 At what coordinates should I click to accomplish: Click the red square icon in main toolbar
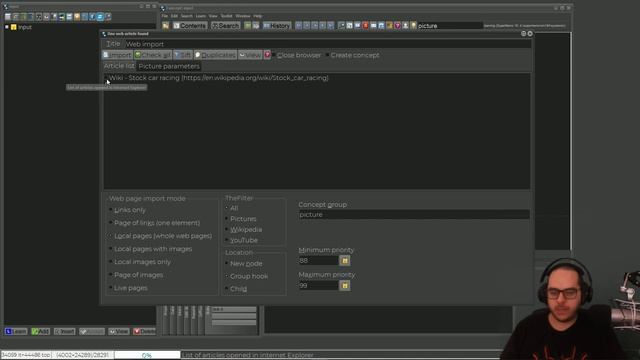pos(365,26)
